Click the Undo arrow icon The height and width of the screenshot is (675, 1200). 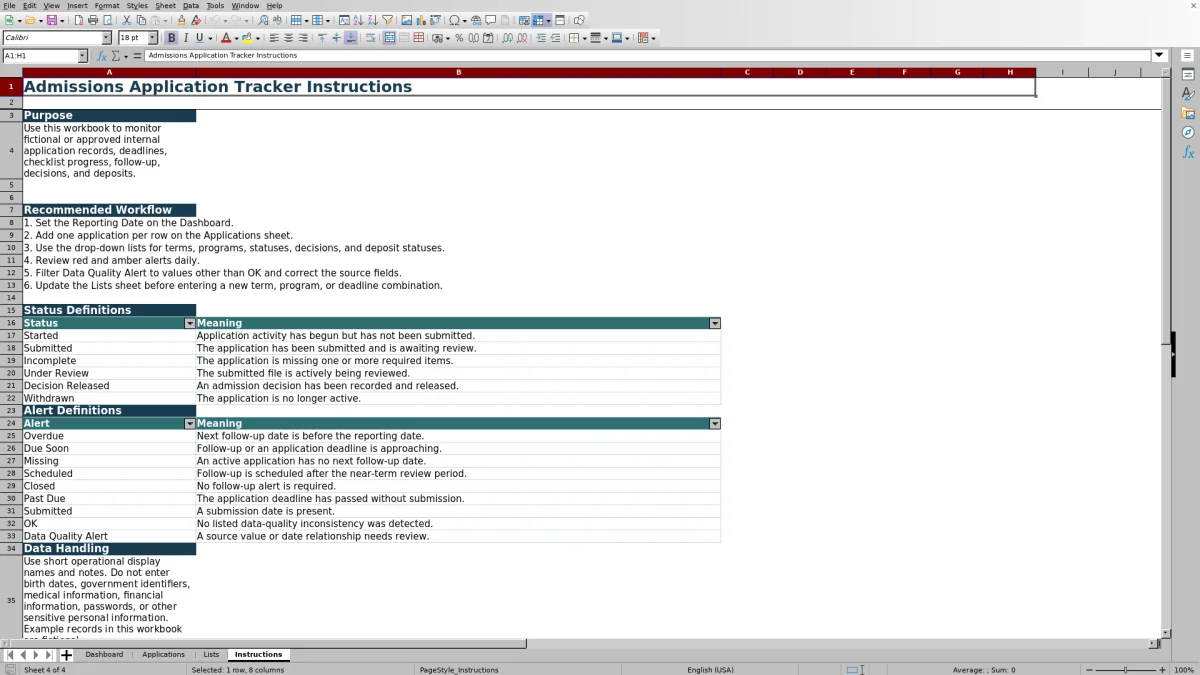pyautogui.click(x=215, y=20)
